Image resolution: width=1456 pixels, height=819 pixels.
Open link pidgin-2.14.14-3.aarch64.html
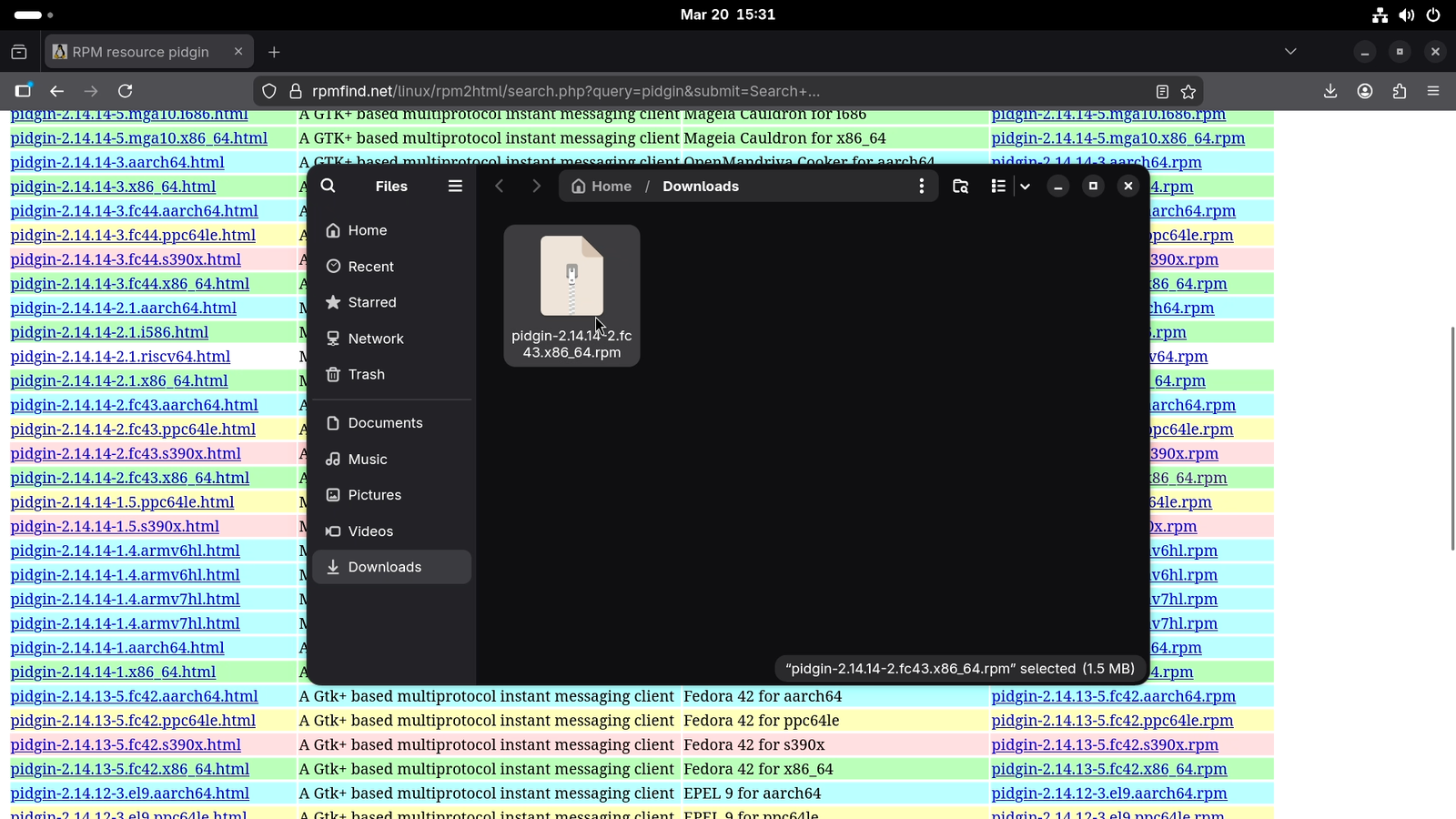[117, 162]
